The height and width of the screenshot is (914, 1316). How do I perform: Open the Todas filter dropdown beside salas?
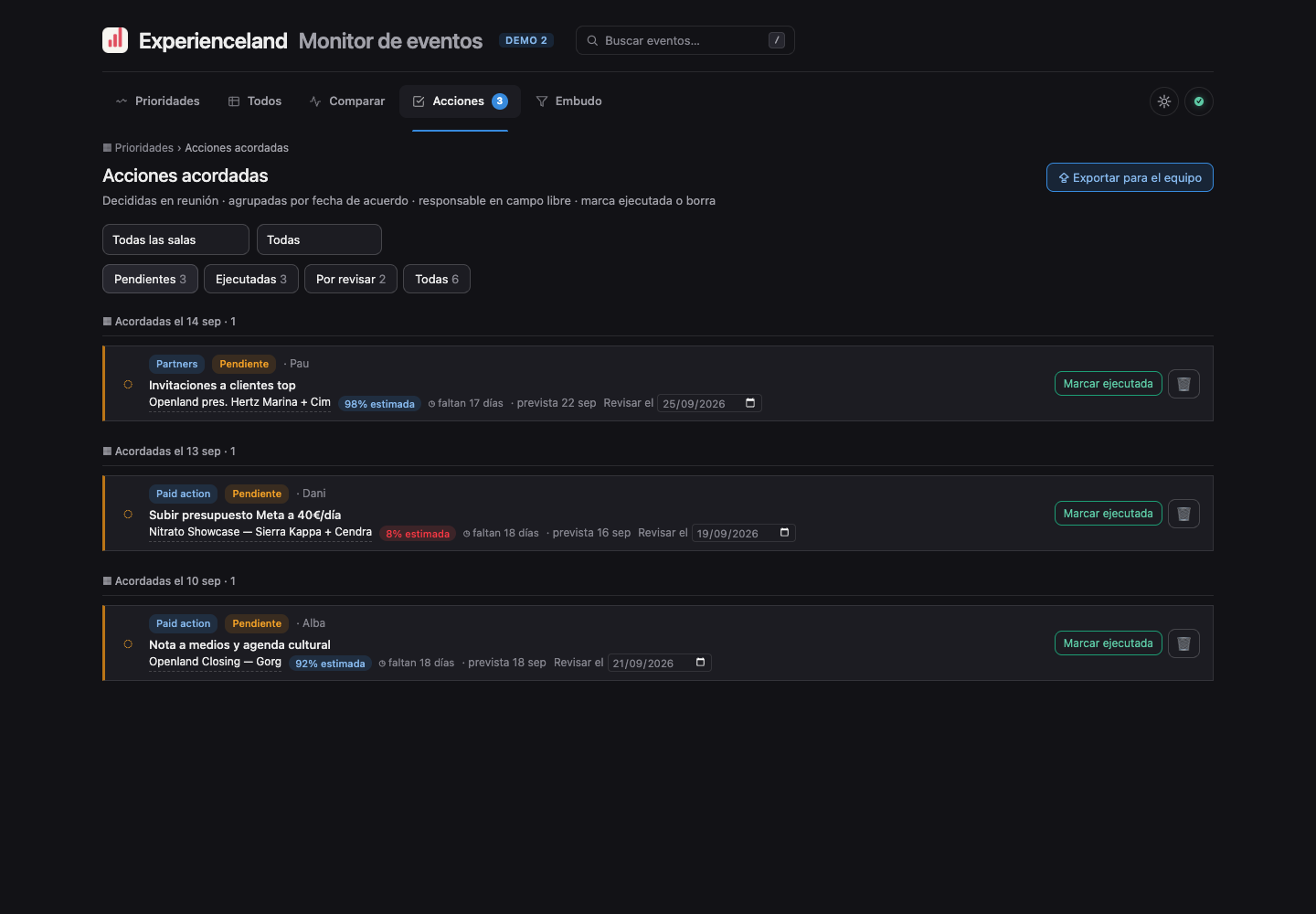(319, 239)
